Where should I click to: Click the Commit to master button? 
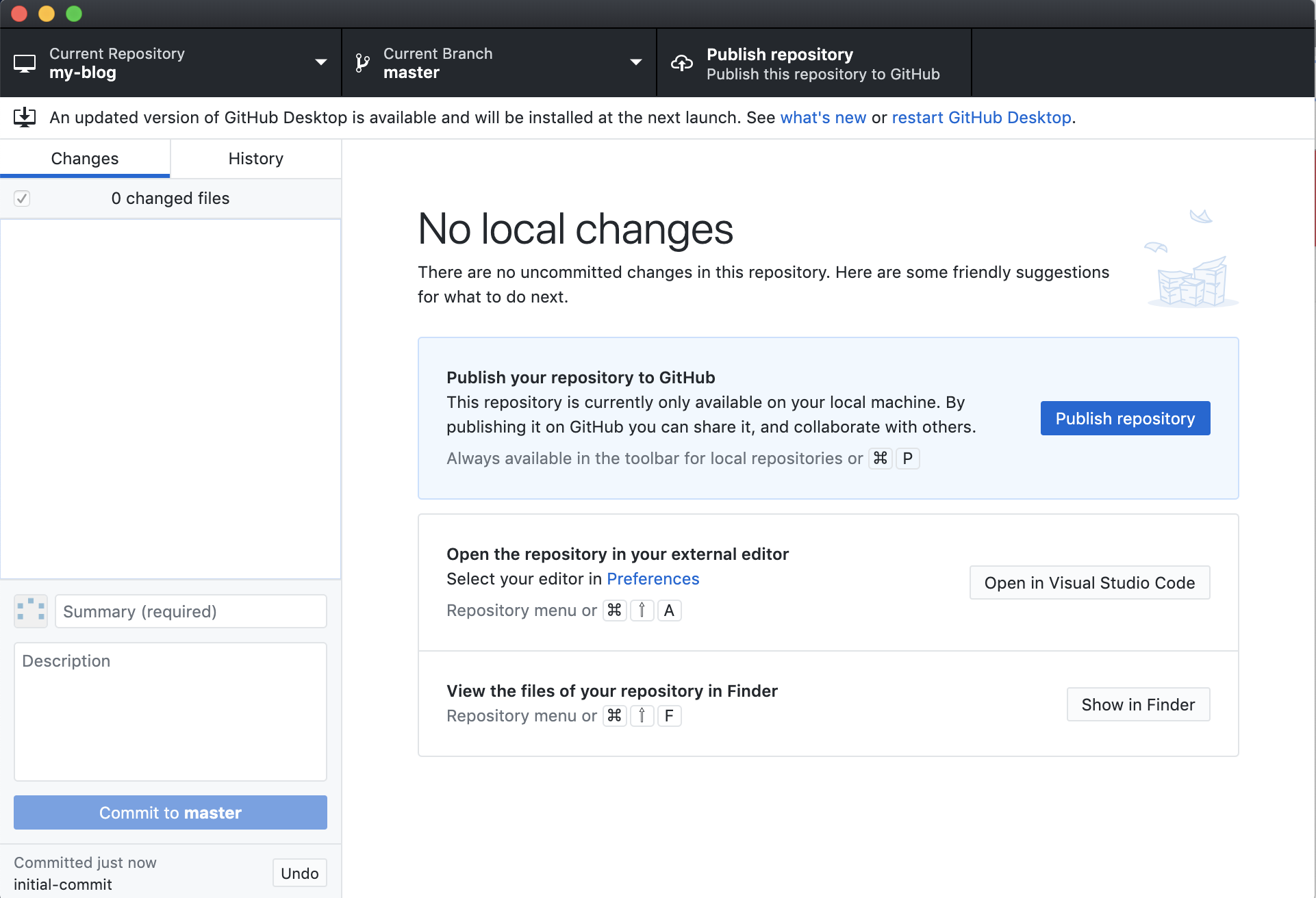tap(170, 812)
